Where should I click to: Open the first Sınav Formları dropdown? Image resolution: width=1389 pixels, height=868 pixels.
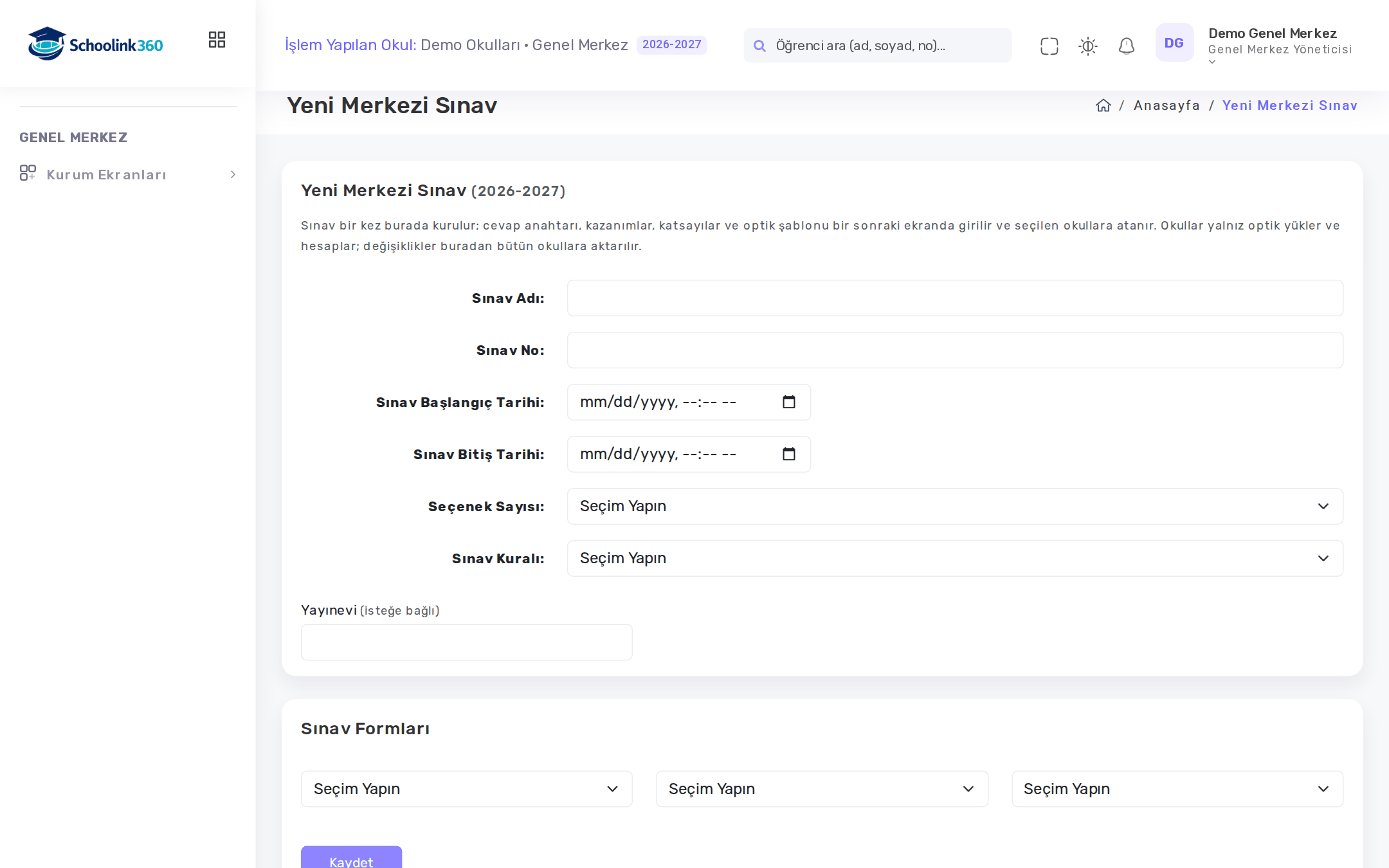coord(466,789)
